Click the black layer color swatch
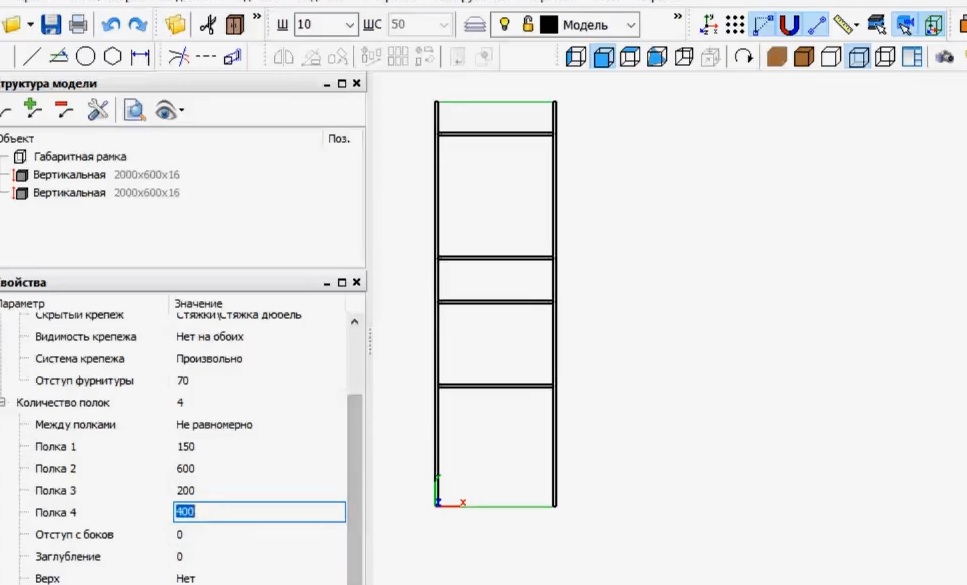 549,25
